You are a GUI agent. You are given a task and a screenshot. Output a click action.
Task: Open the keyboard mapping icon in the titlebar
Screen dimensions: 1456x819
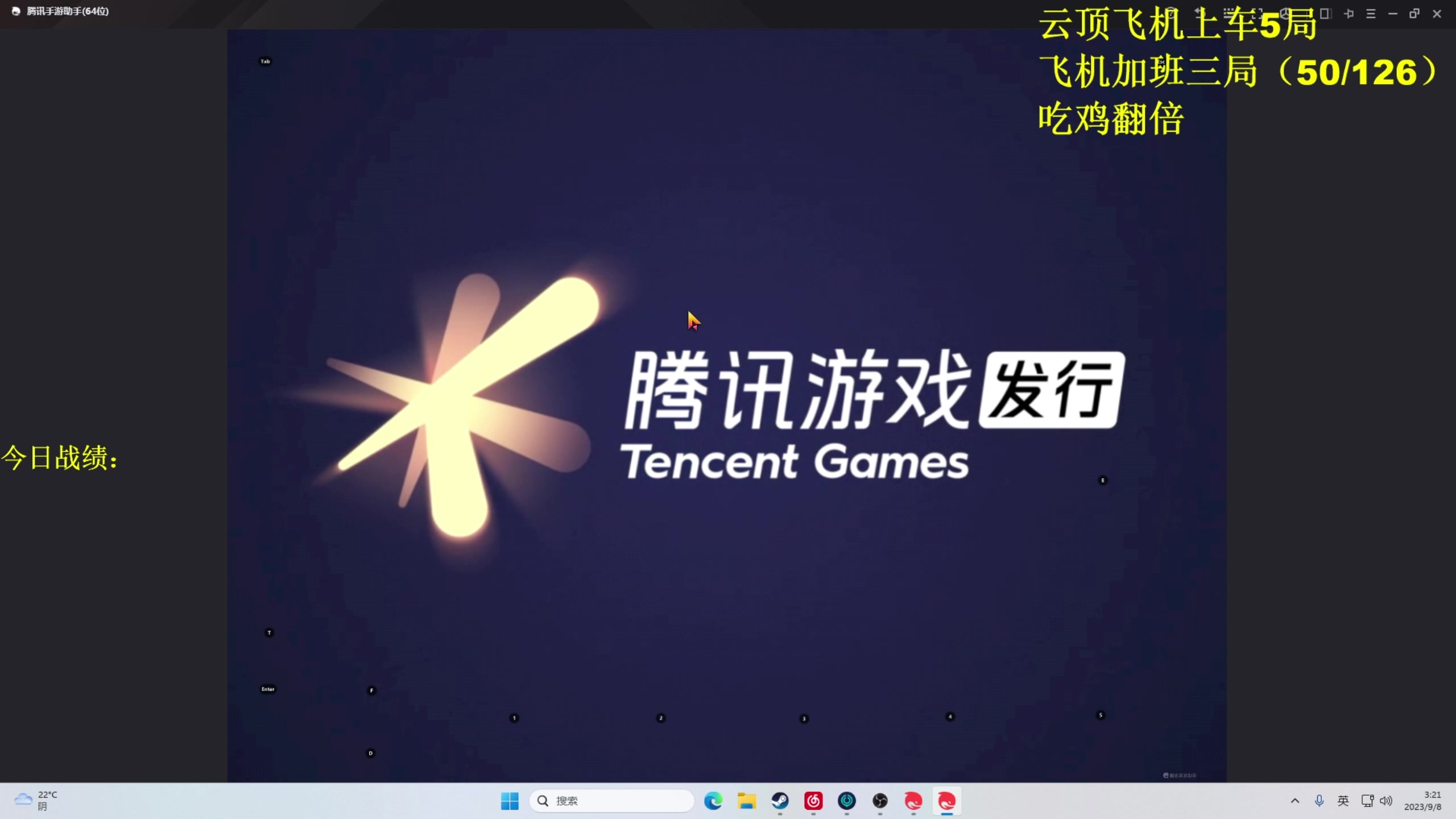click(1230, 13)
